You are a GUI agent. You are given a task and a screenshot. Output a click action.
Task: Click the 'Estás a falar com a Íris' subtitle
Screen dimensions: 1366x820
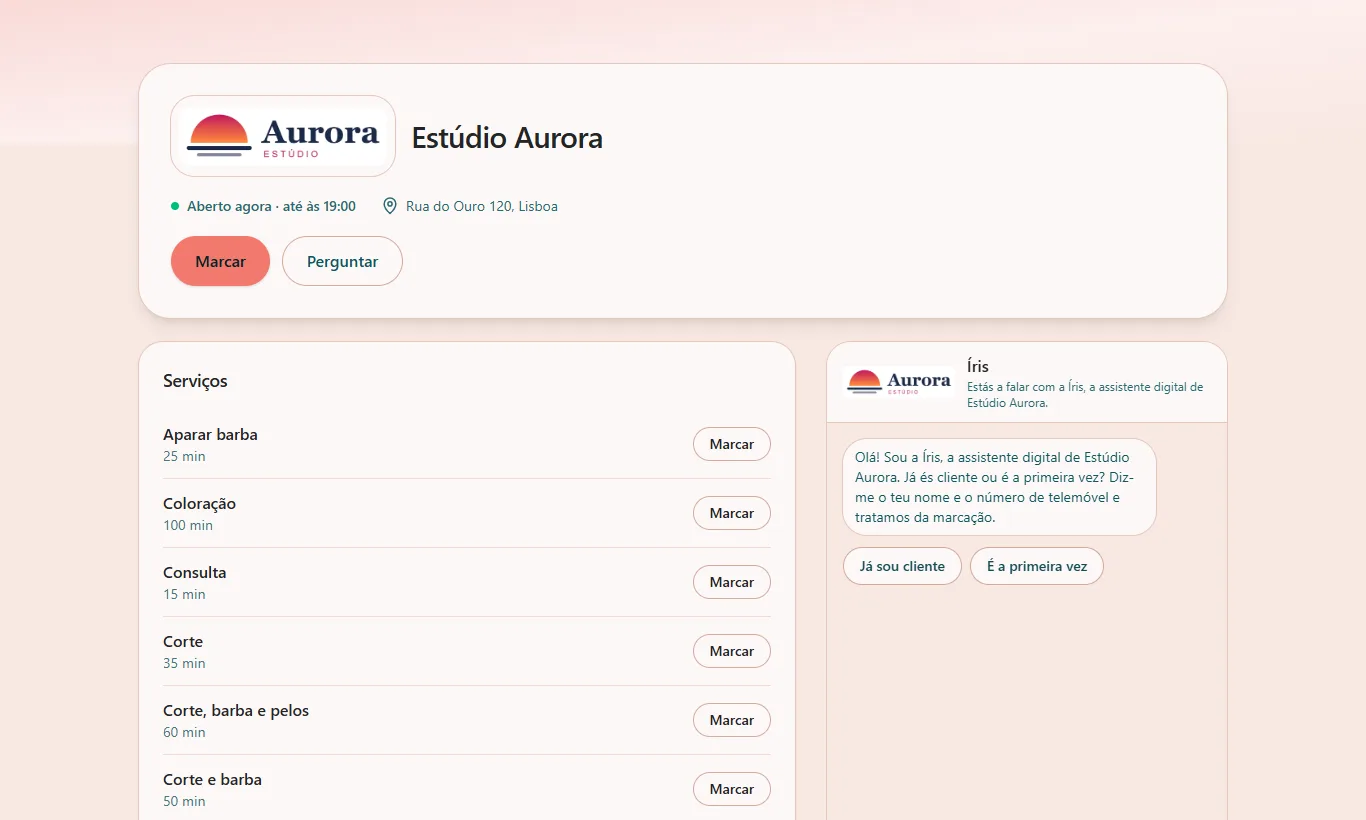pos(1085,394)
